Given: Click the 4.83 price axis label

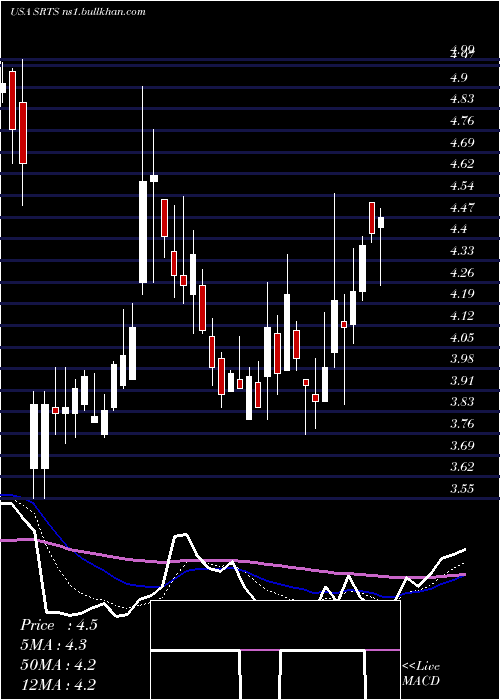Looking at the screenshot, I should 462,99.
